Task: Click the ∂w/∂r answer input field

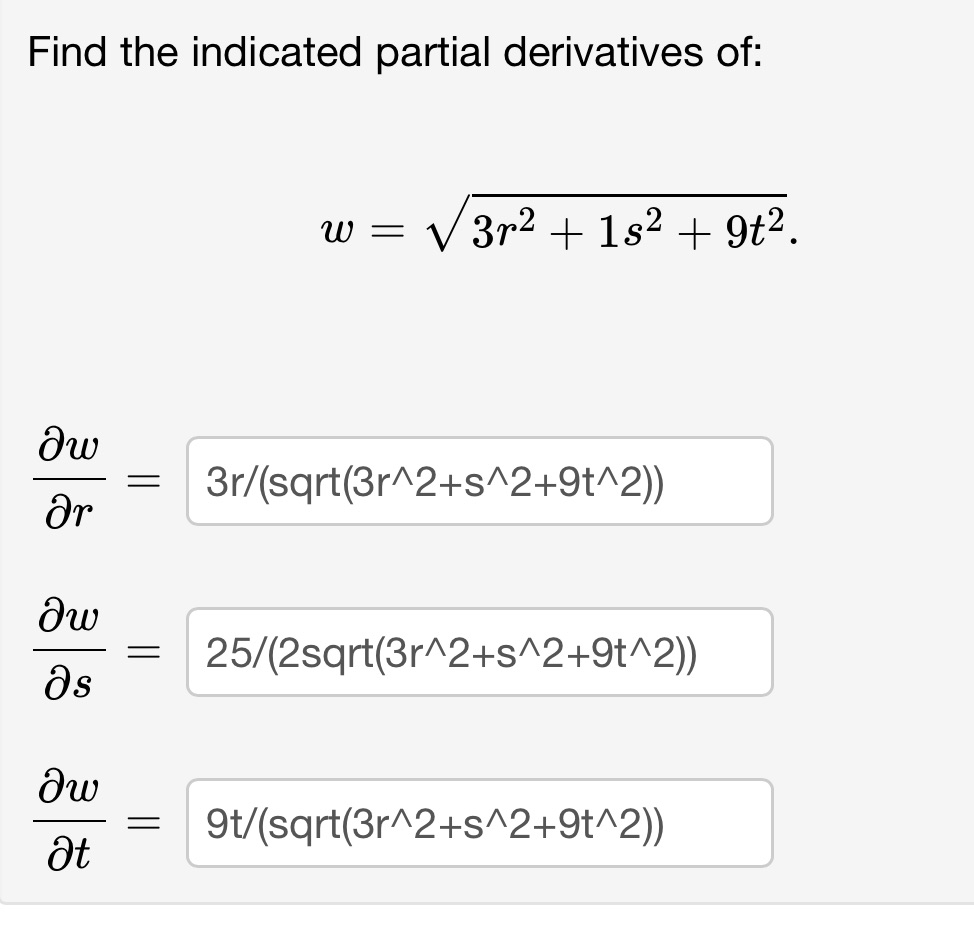Action: tap(479, 481)
